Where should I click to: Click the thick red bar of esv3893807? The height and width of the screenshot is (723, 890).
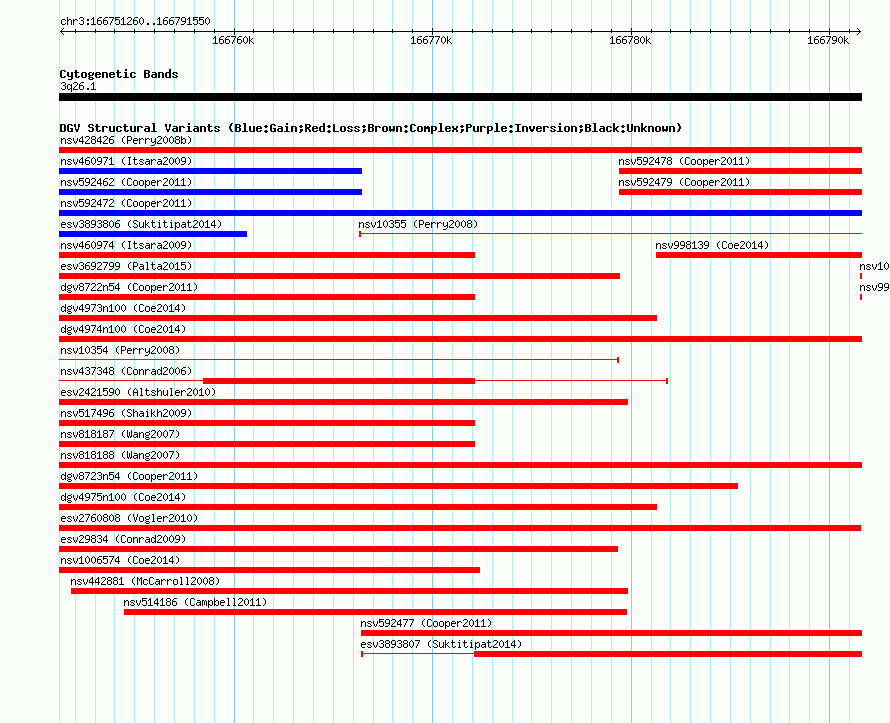[x=668, y=654]
